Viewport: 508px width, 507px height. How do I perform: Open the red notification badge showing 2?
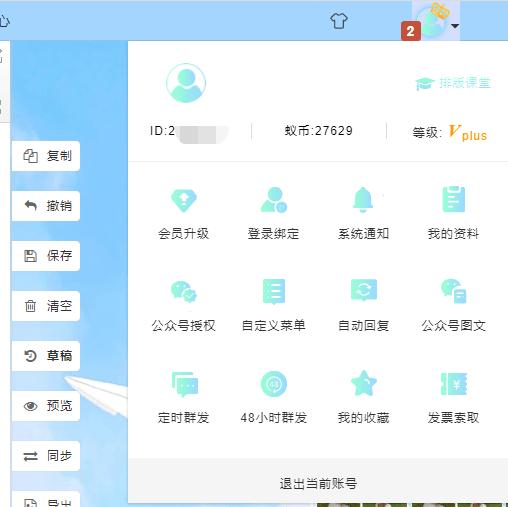click(x=410, y=31)
